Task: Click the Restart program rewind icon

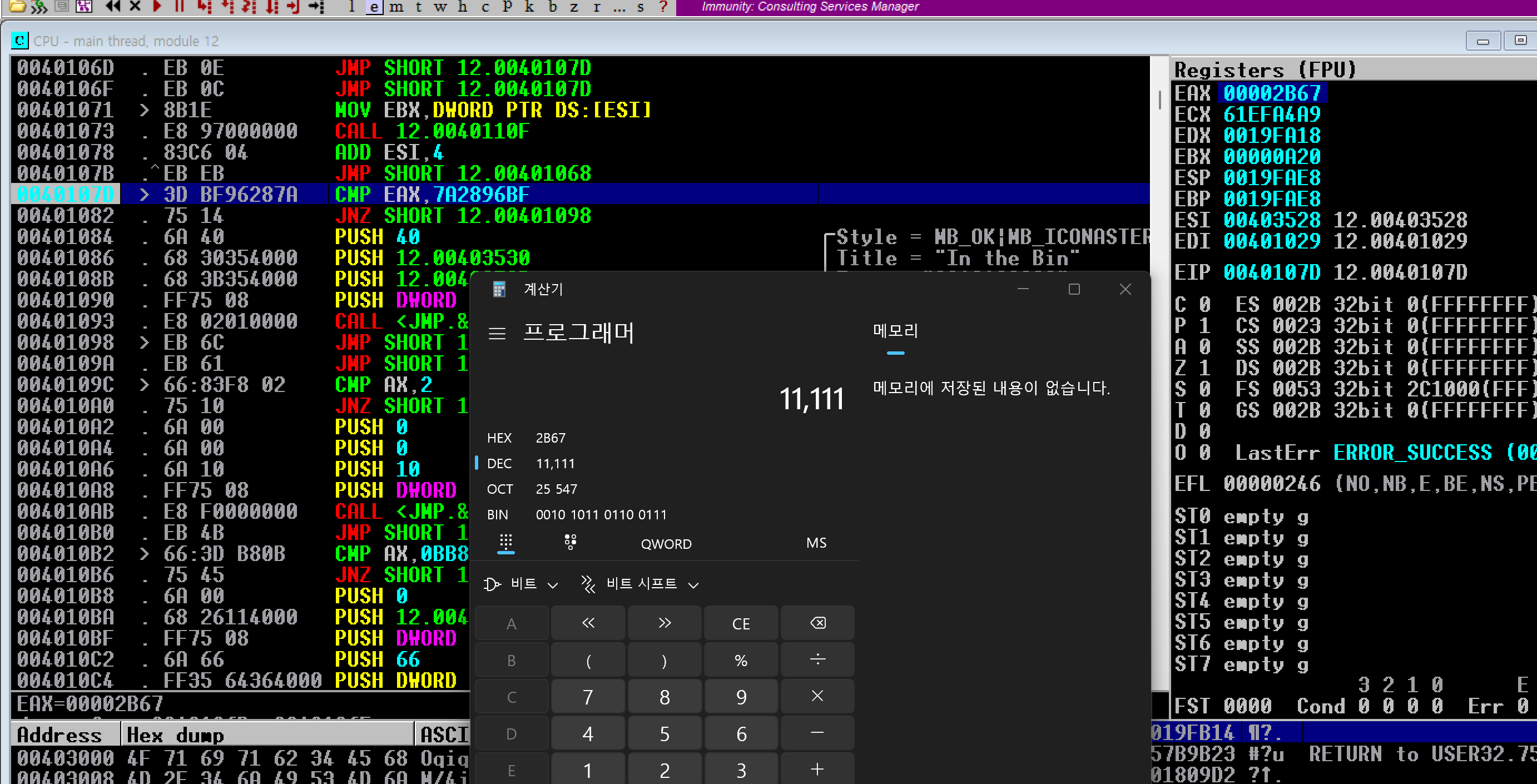Action: pos(112,6)
